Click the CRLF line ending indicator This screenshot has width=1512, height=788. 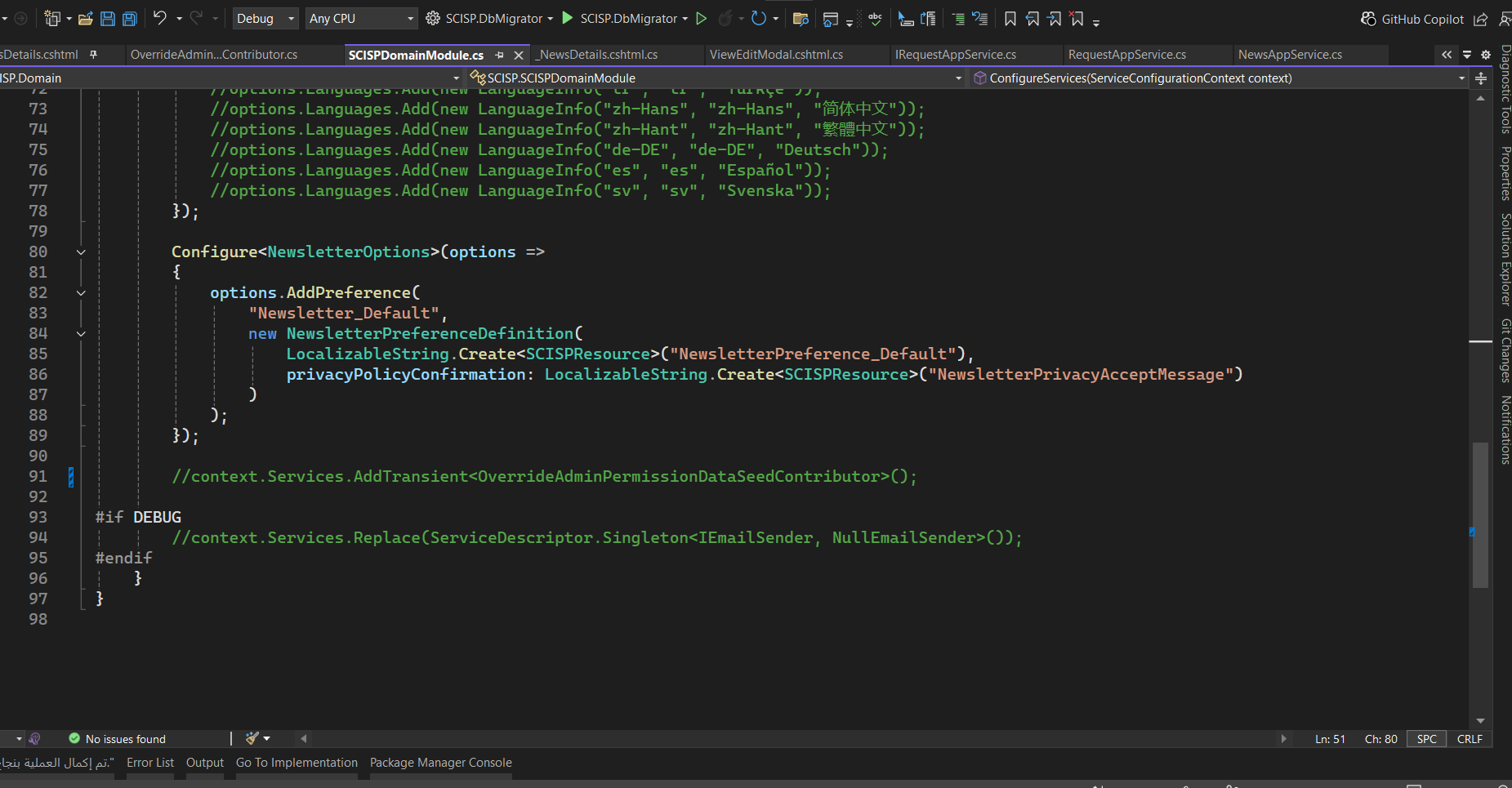[x=1469, y=739]
